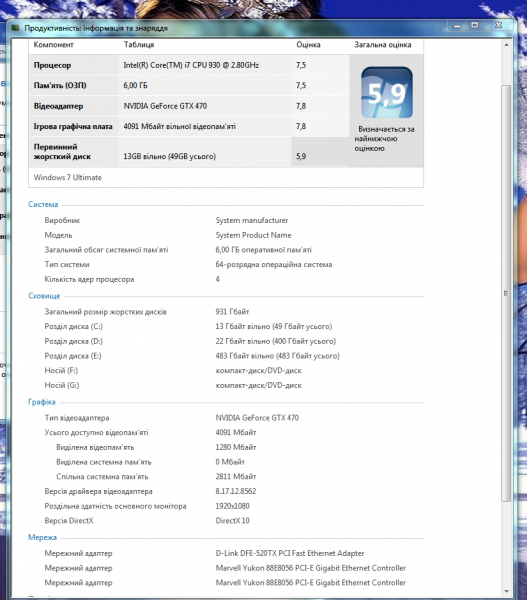Select the DirectX 10 value

[x=232, y=520]
